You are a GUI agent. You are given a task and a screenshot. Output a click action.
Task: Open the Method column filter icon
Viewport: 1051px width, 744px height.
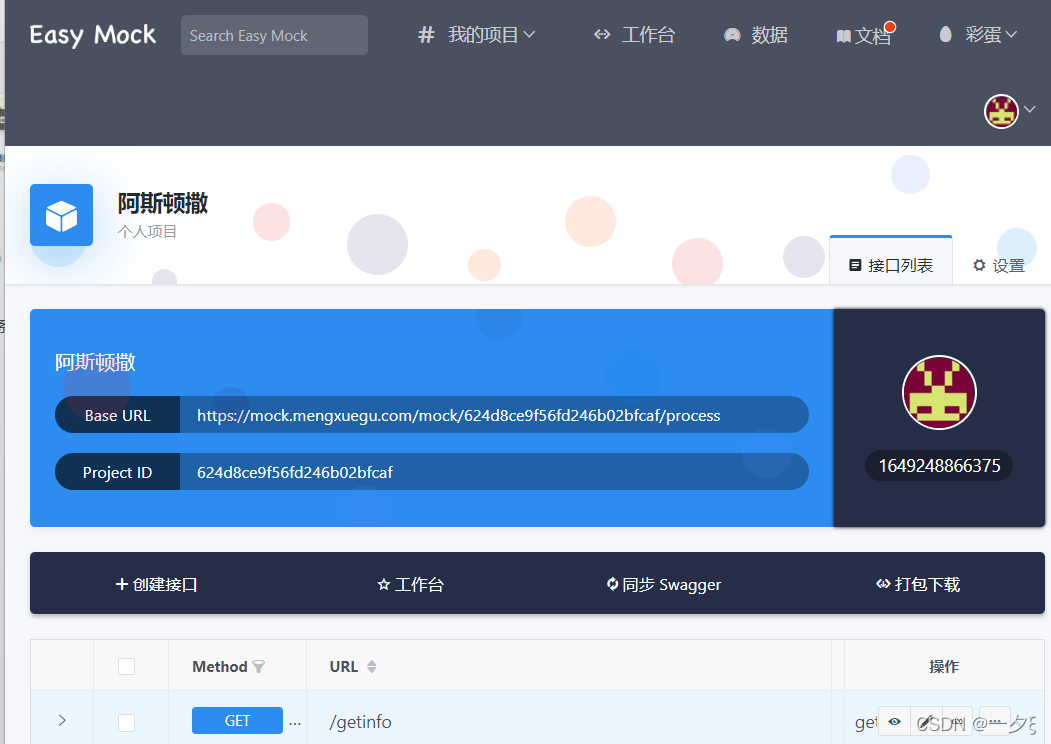pos(259,666)
